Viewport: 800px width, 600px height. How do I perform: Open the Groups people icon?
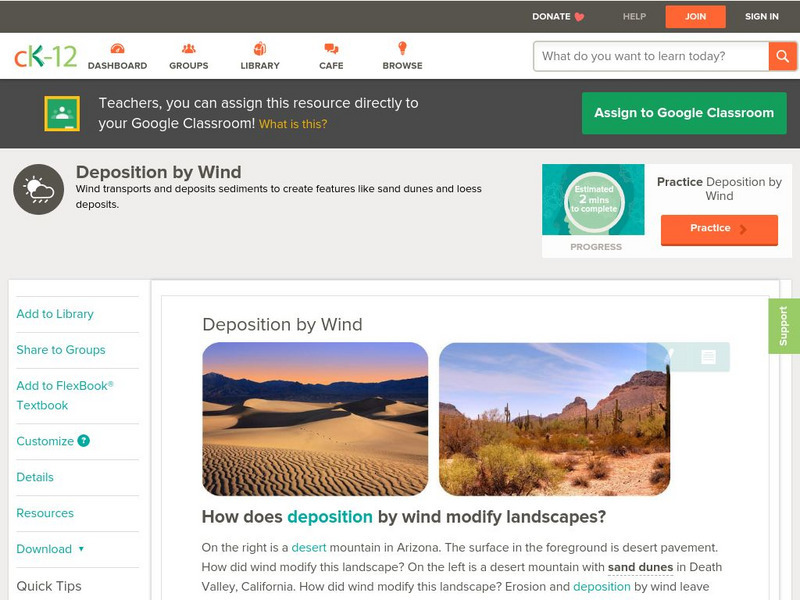click(189, 48)
